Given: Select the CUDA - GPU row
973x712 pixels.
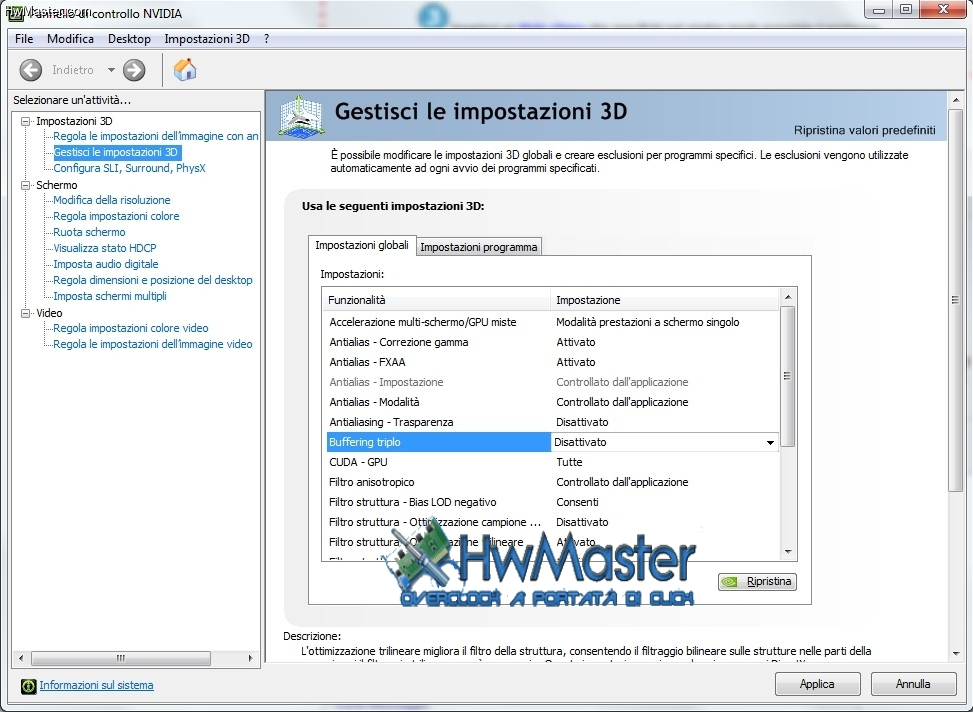Looking at the screenshot, I should pos(552,462).
